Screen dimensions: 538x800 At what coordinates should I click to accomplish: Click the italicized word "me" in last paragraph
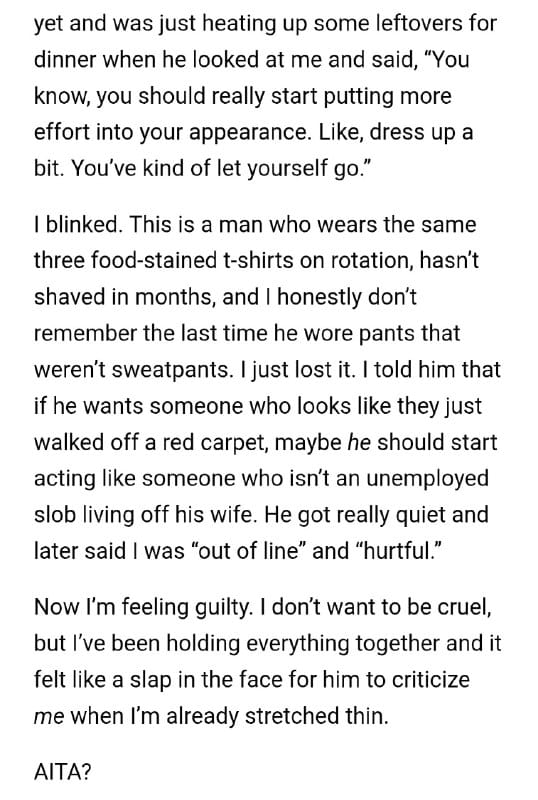49,716
